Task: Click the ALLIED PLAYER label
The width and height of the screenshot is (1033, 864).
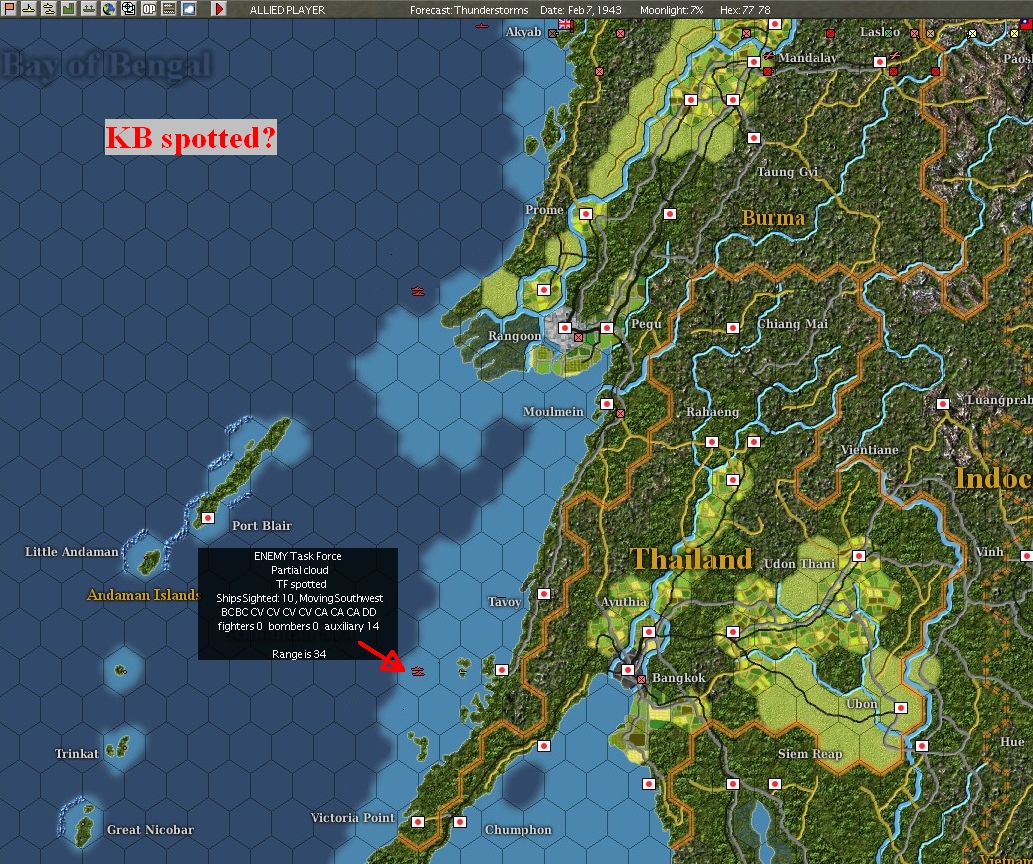Action: click(287, 10)
